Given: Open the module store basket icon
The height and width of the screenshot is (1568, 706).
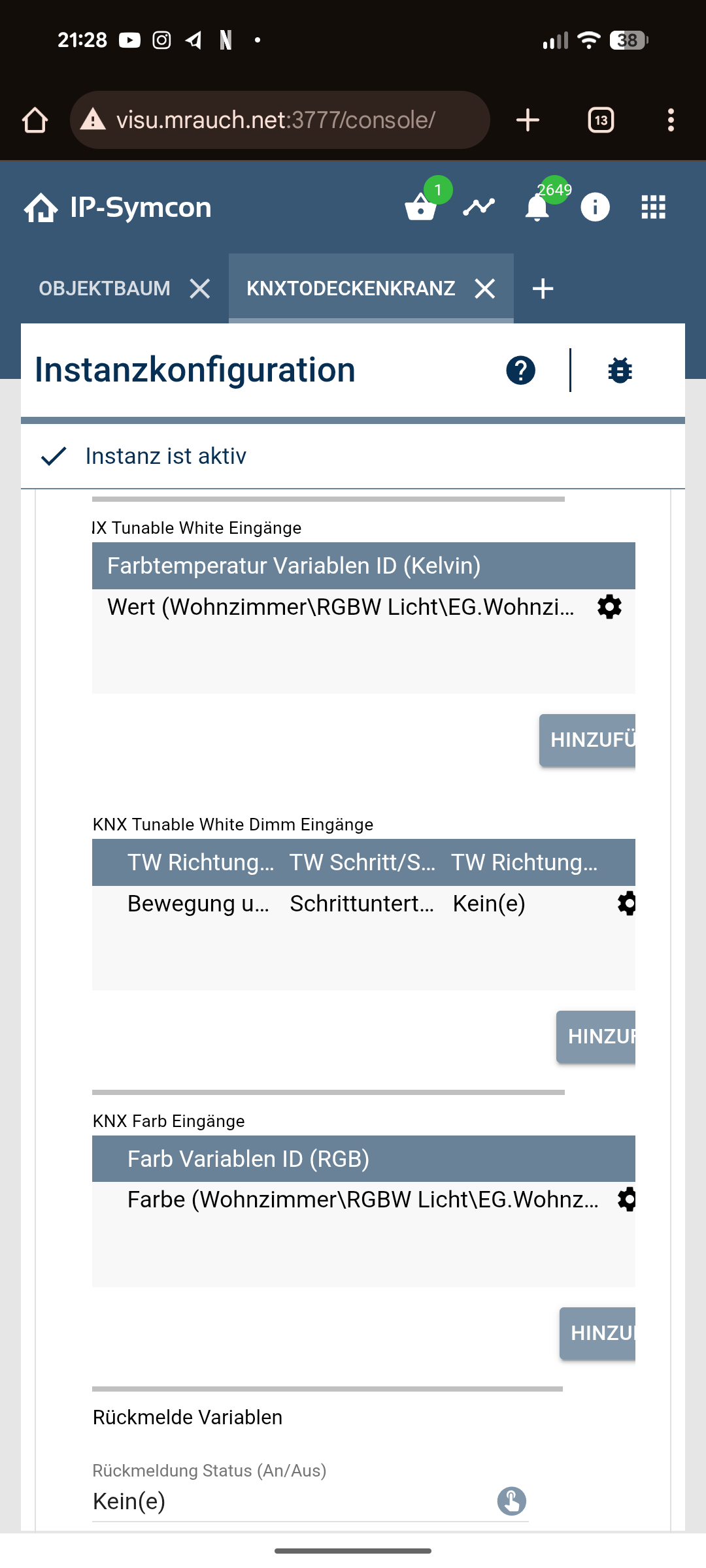Looking at the screenshot, I should [420, 208].
